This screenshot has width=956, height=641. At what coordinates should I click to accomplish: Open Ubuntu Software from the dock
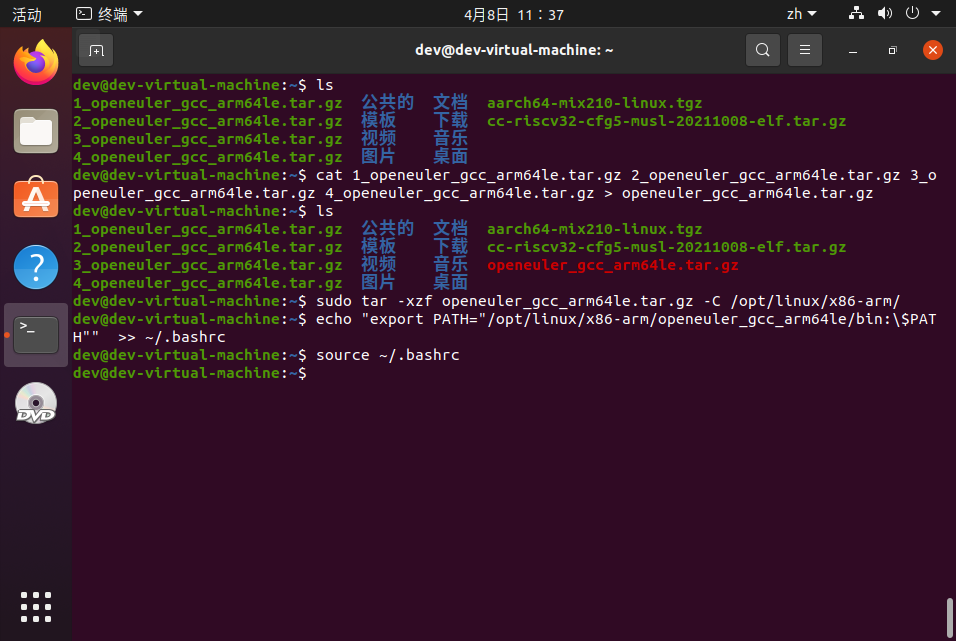click(36, 198)
